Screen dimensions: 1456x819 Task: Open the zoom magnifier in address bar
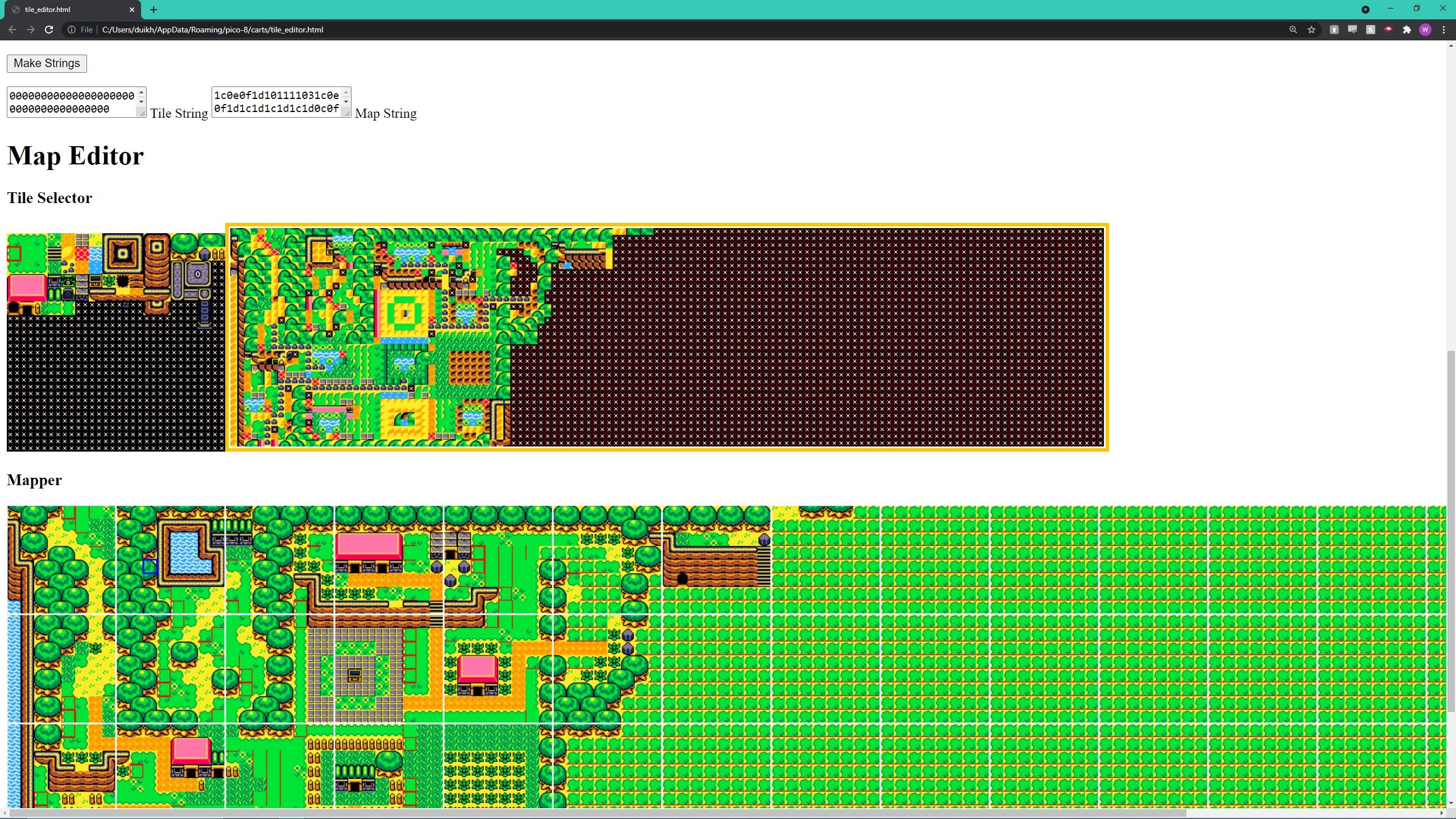(x=1293, y=30)
